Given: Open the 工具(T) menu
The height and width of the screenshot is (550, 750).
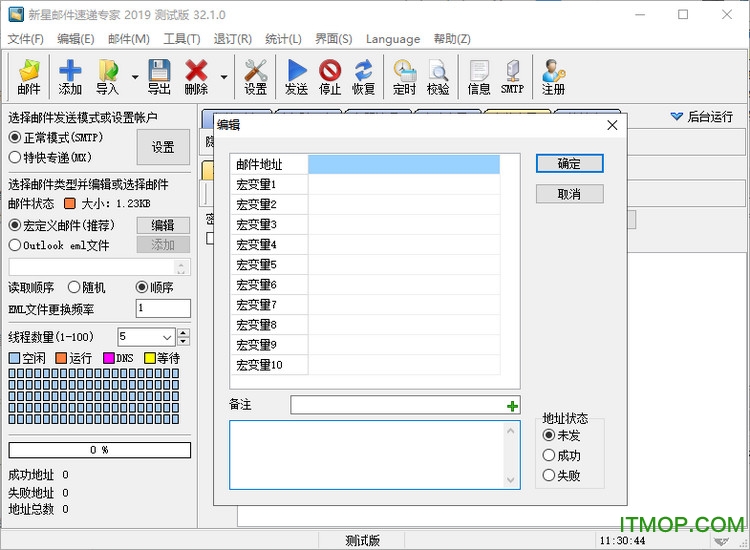Looking at the screenshot, I should [x=181, y=39].
